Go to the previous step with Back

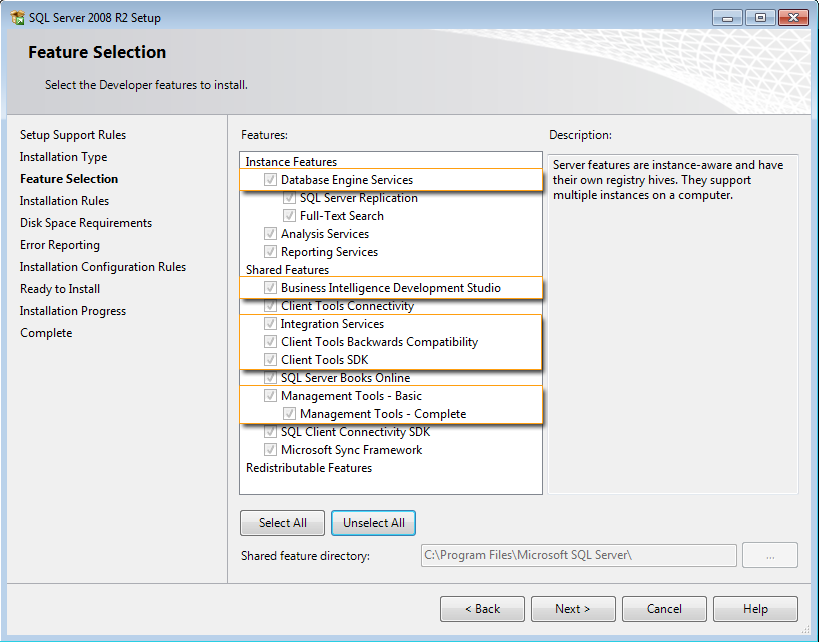pos(483,609)
